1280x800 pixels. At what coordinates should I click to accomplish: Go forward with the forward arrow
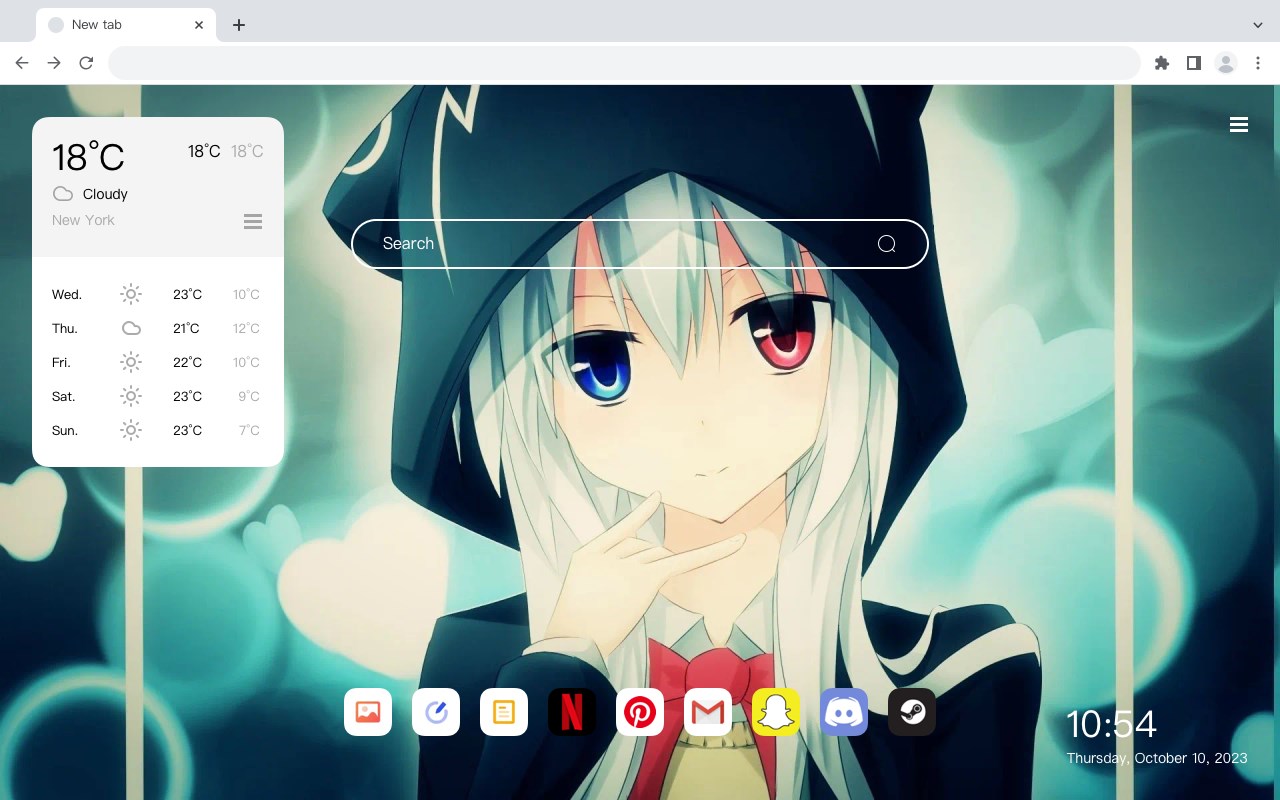(x=54, y=63)
